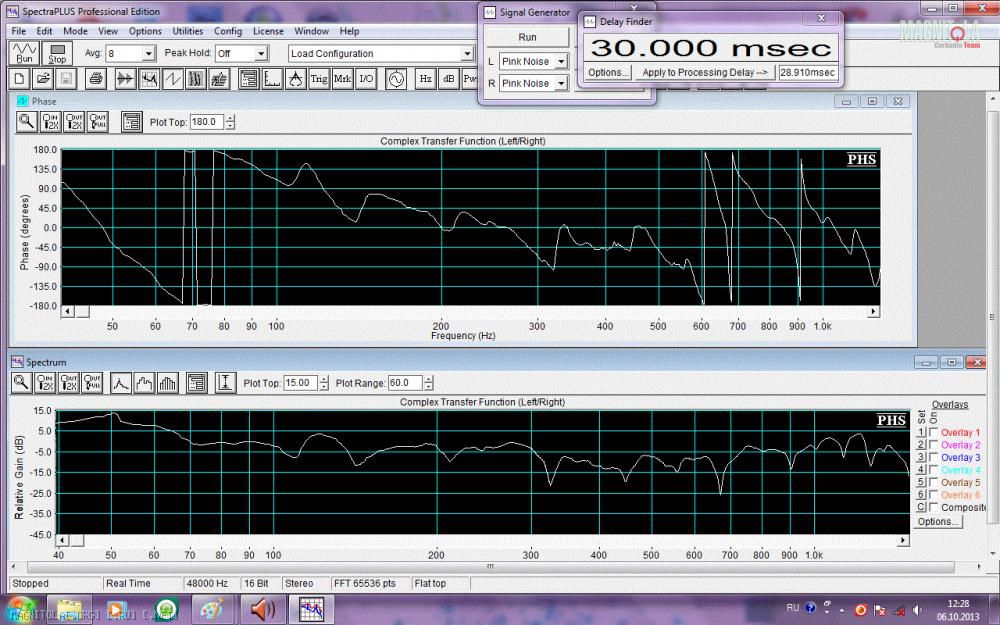Image resolution: width=1000 pixels, height=625 pixels.
Task: Open the Spectrogram view icon
Action: pyautogui.click(x=196, y=79)
